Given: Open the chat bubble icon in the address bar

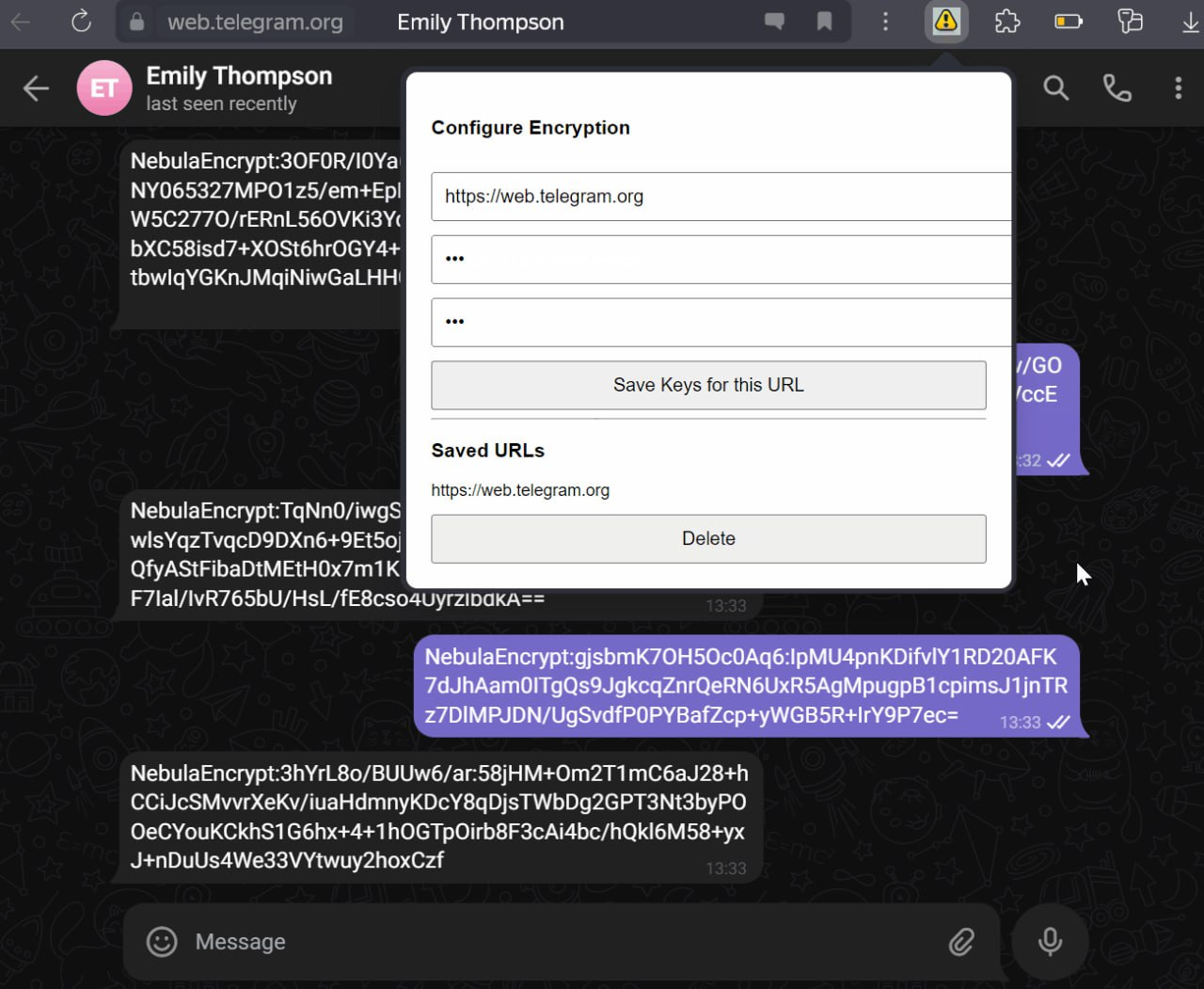Looking at the screenshot, I should coord(774,21).
